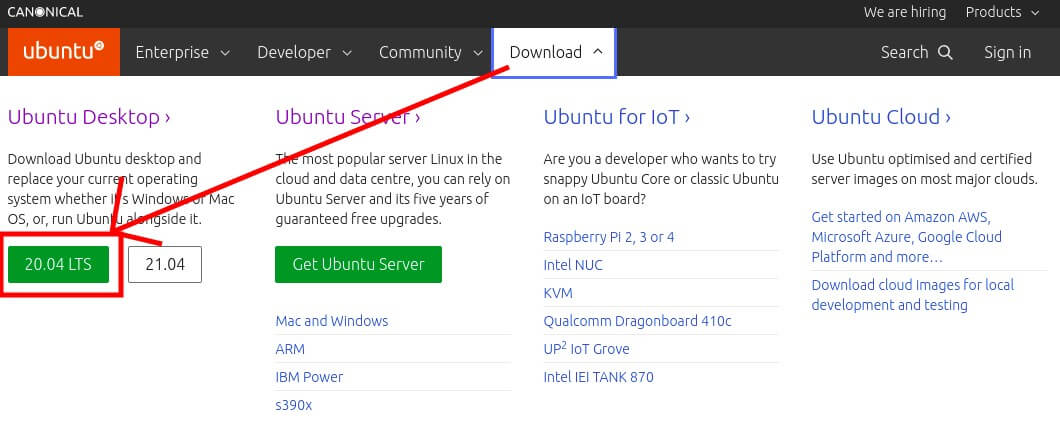This screenshot has width=1060, height=431.
Task: Open the Ubuntu for IoT heading link
Action: pos(617,117)
